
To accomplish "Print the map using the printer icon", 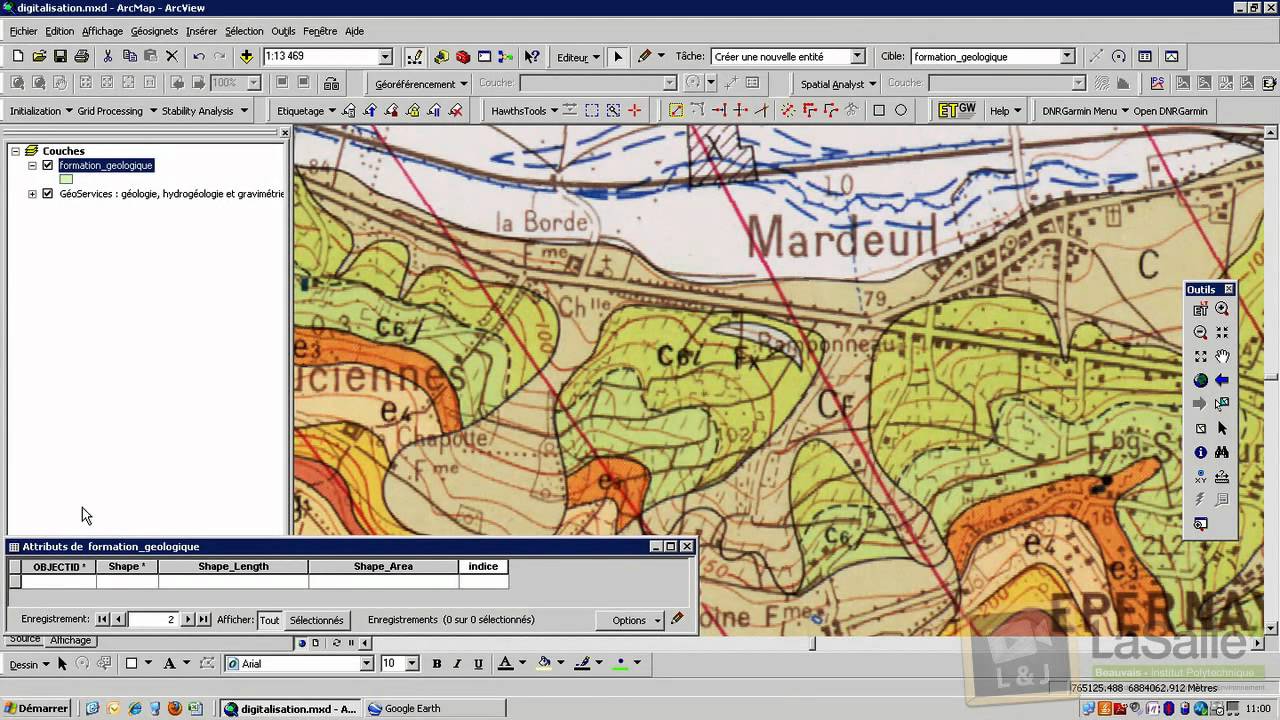I will pyautogui.click(x=82, y=57).
